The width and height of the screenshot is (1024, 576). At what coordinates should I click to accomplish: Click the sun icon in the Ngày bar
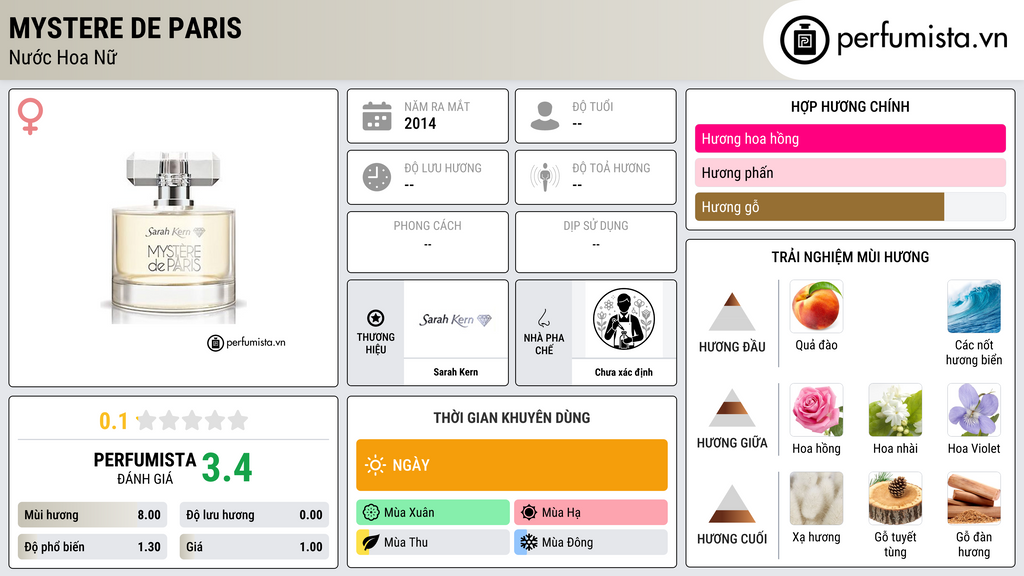coord(376,465)
